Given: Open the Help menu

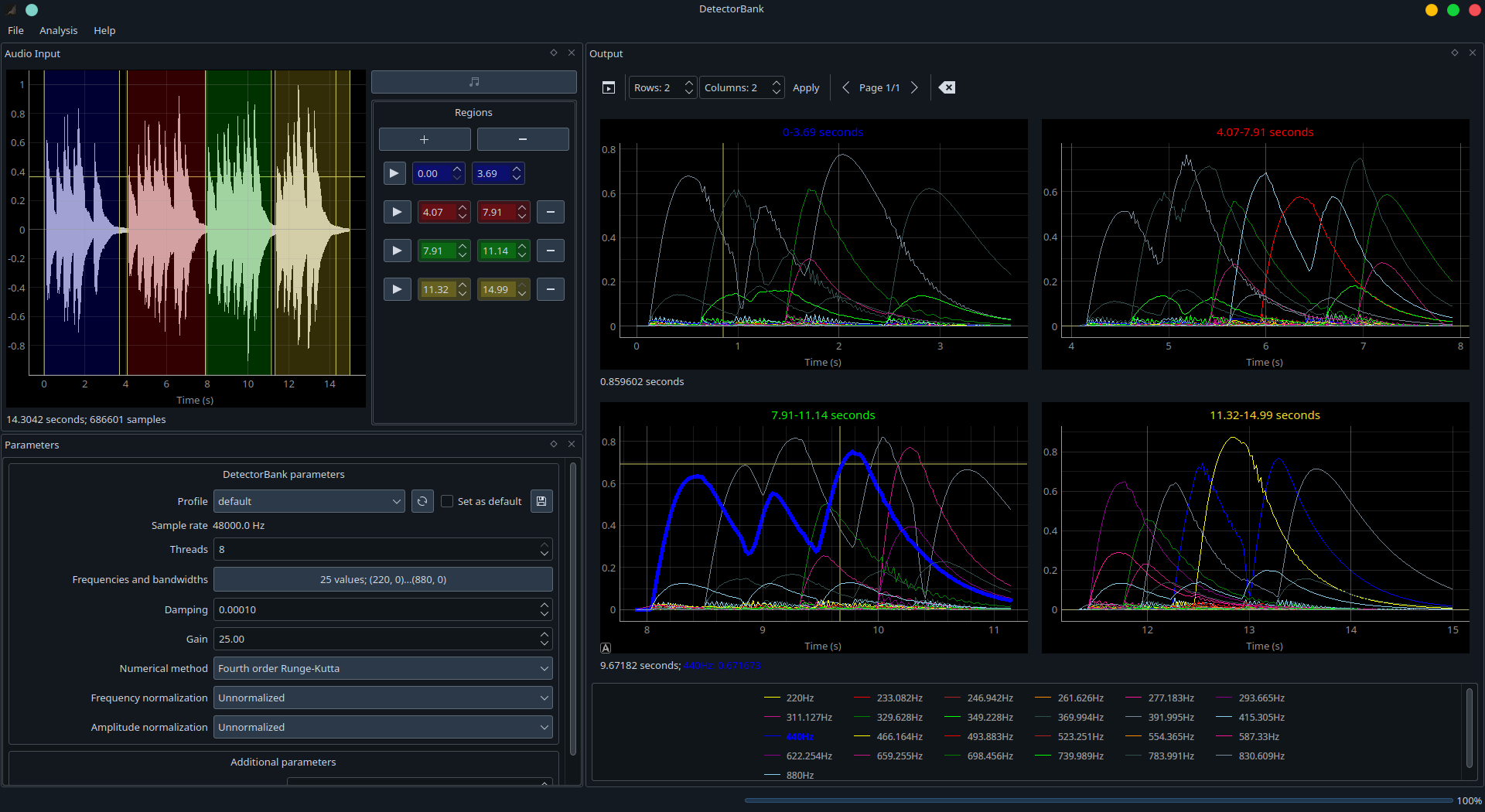Looking at the screenshot, I should [x=104, y=30].
